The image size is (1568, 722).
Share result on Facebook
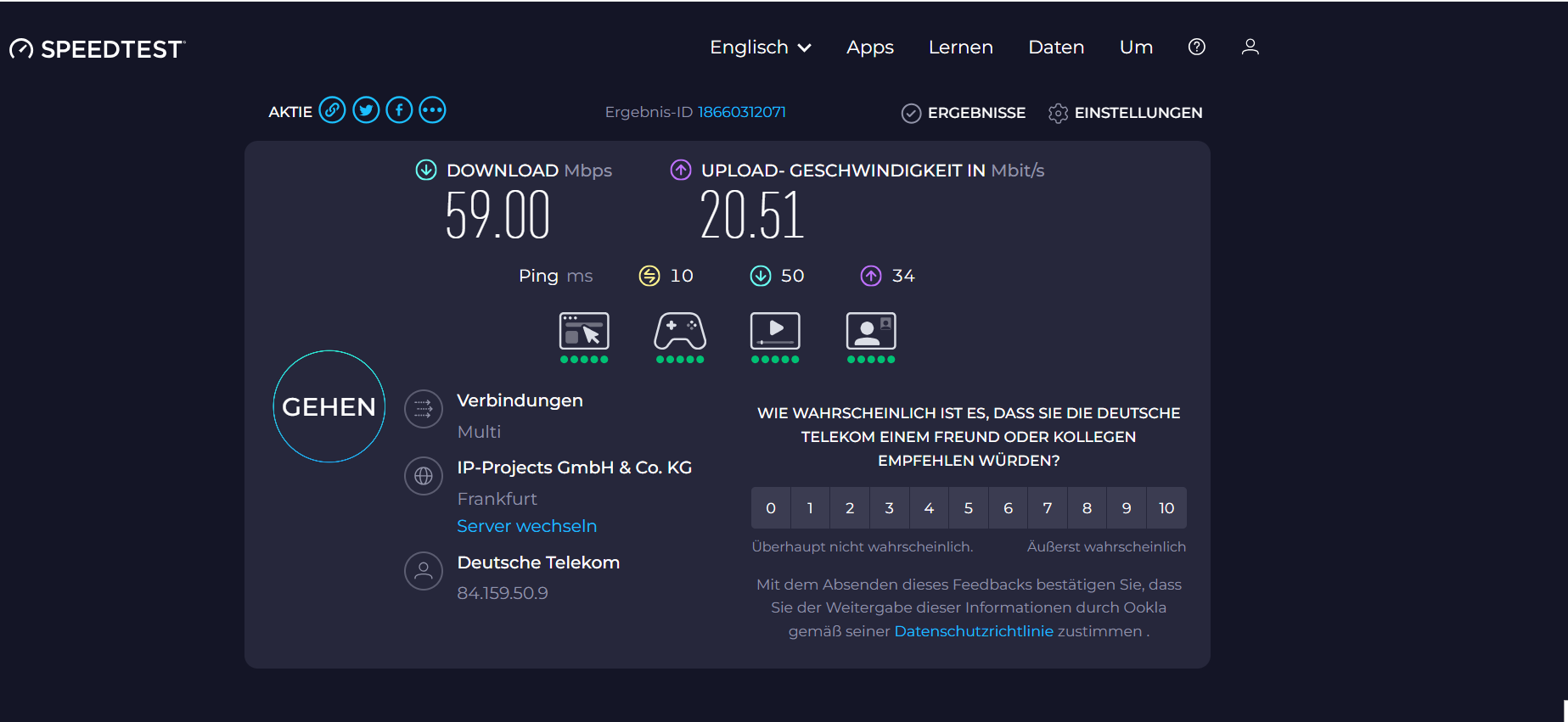[399, 110]
